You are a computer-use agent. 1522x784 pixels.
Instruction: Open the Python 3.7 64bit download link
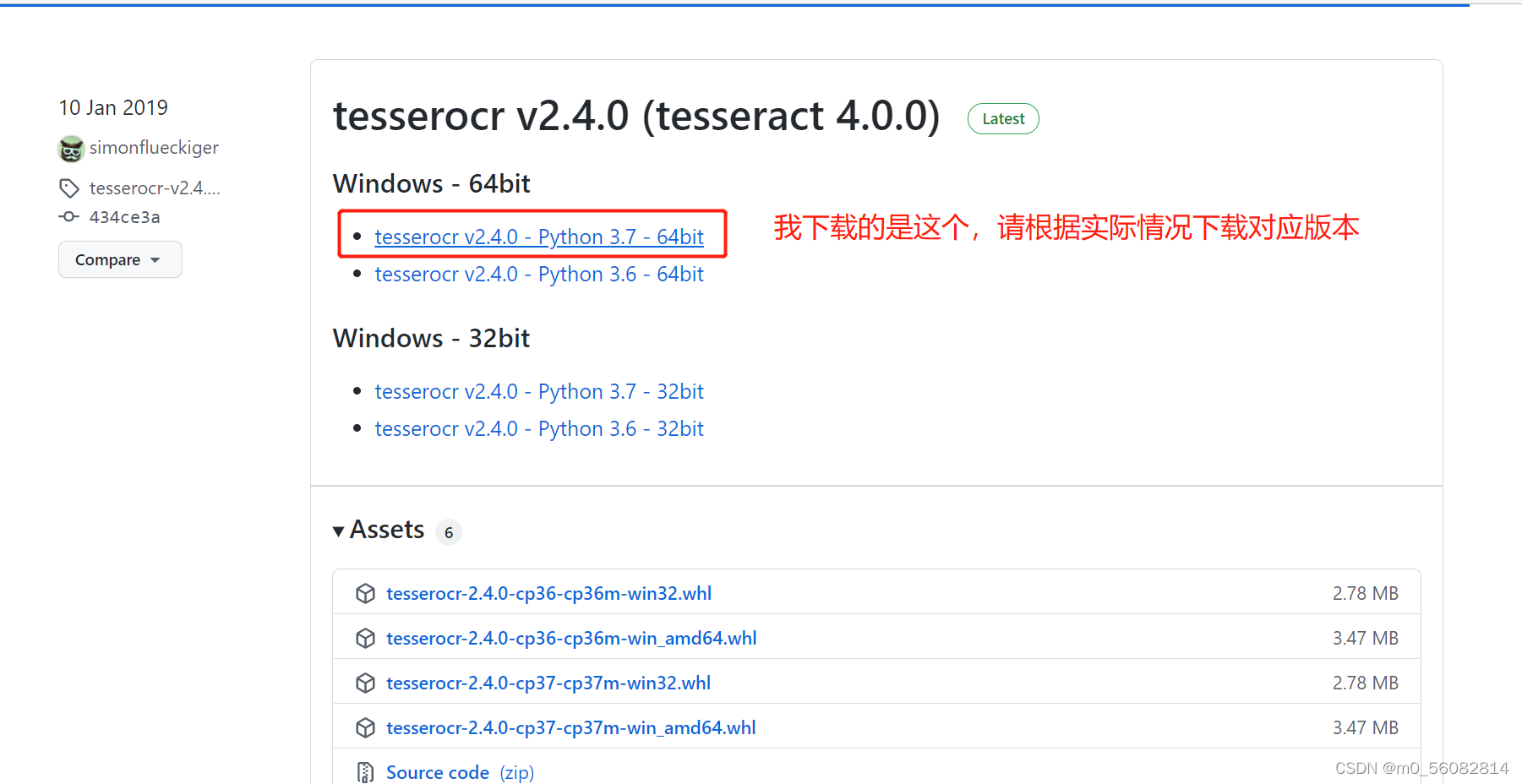pyautogui.click(x=539, y=237)
